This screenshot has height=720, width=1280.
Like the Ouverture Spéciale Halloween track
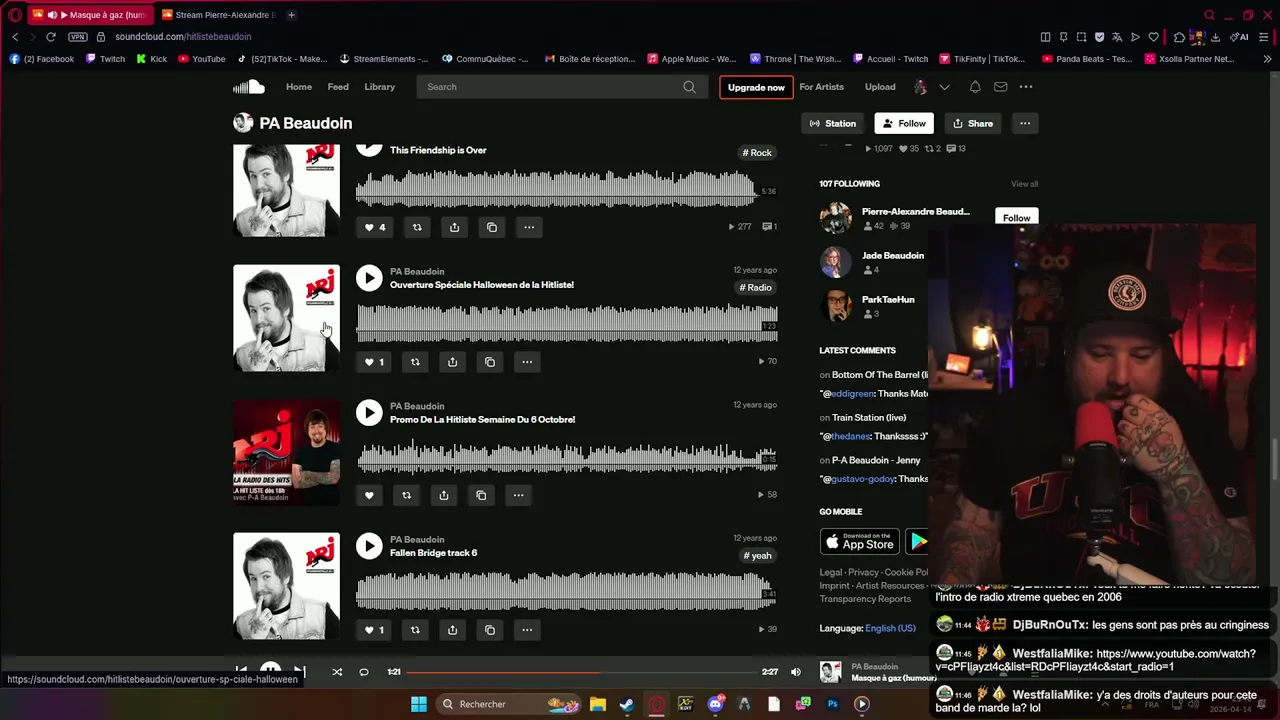[x=374, y=362]
